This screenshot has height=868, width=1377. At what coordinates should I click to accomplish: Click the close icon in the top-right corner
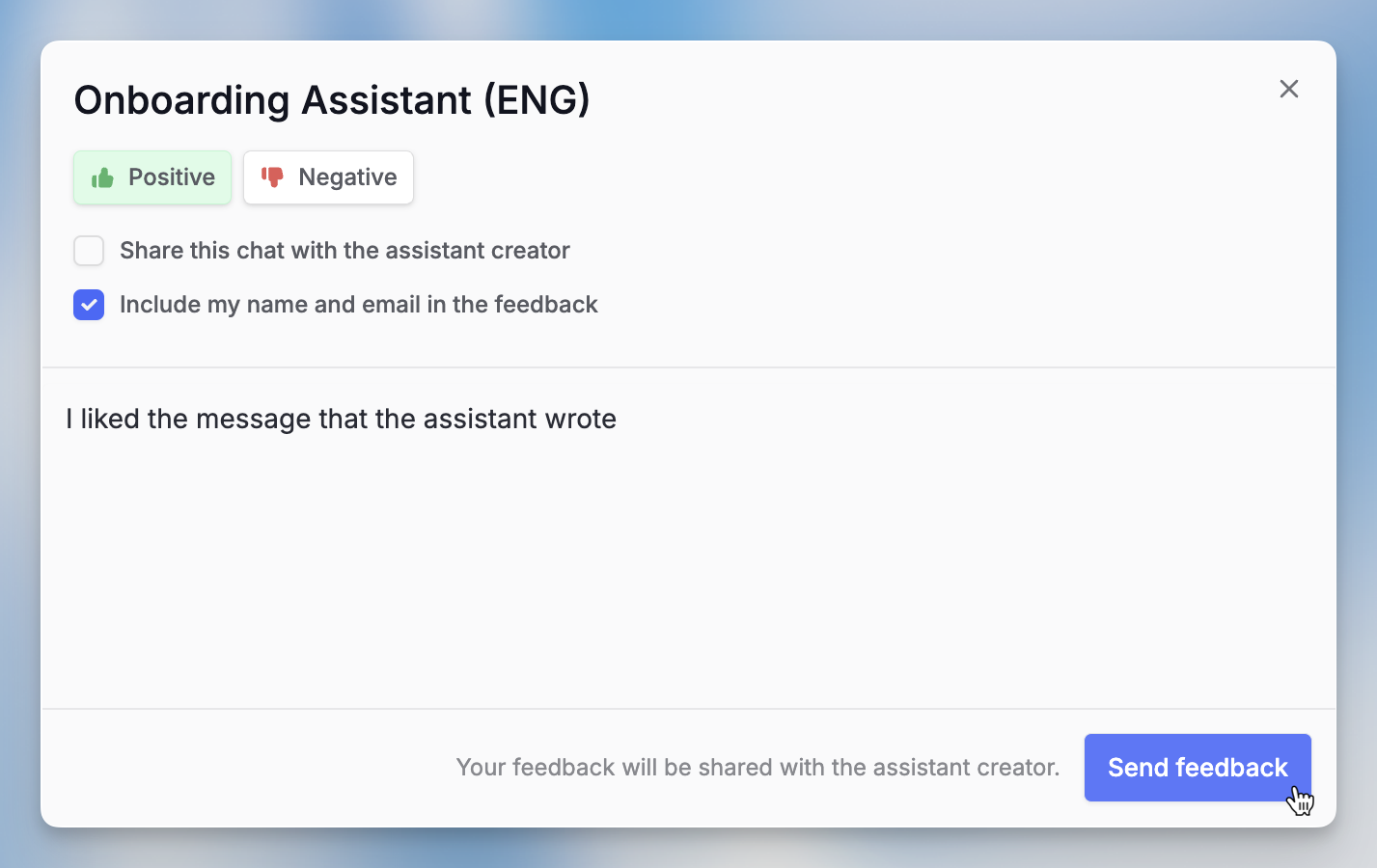click(1289, 89)
